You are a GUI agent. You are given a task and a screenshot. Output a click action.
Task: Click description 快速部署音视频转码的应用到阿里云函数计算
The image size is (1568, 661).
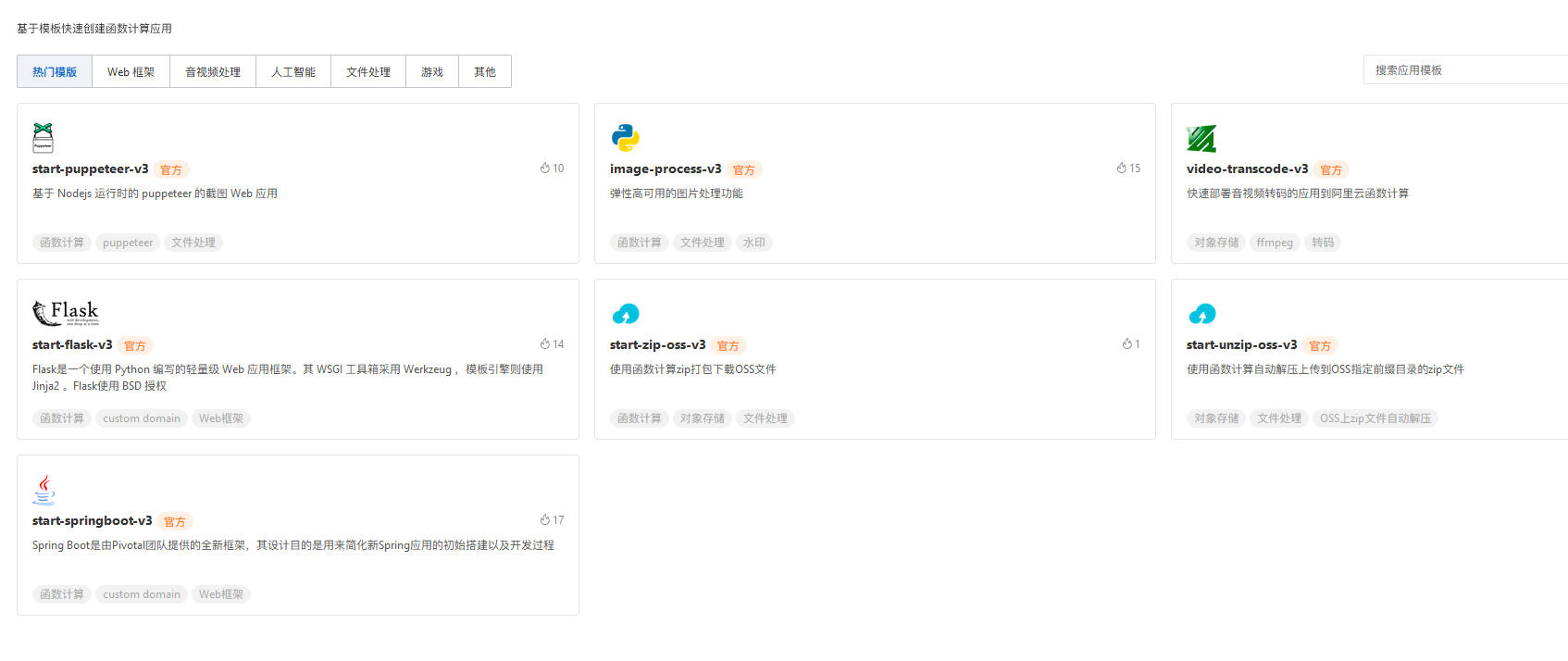pyautogui.click(x=1298, y=193)
